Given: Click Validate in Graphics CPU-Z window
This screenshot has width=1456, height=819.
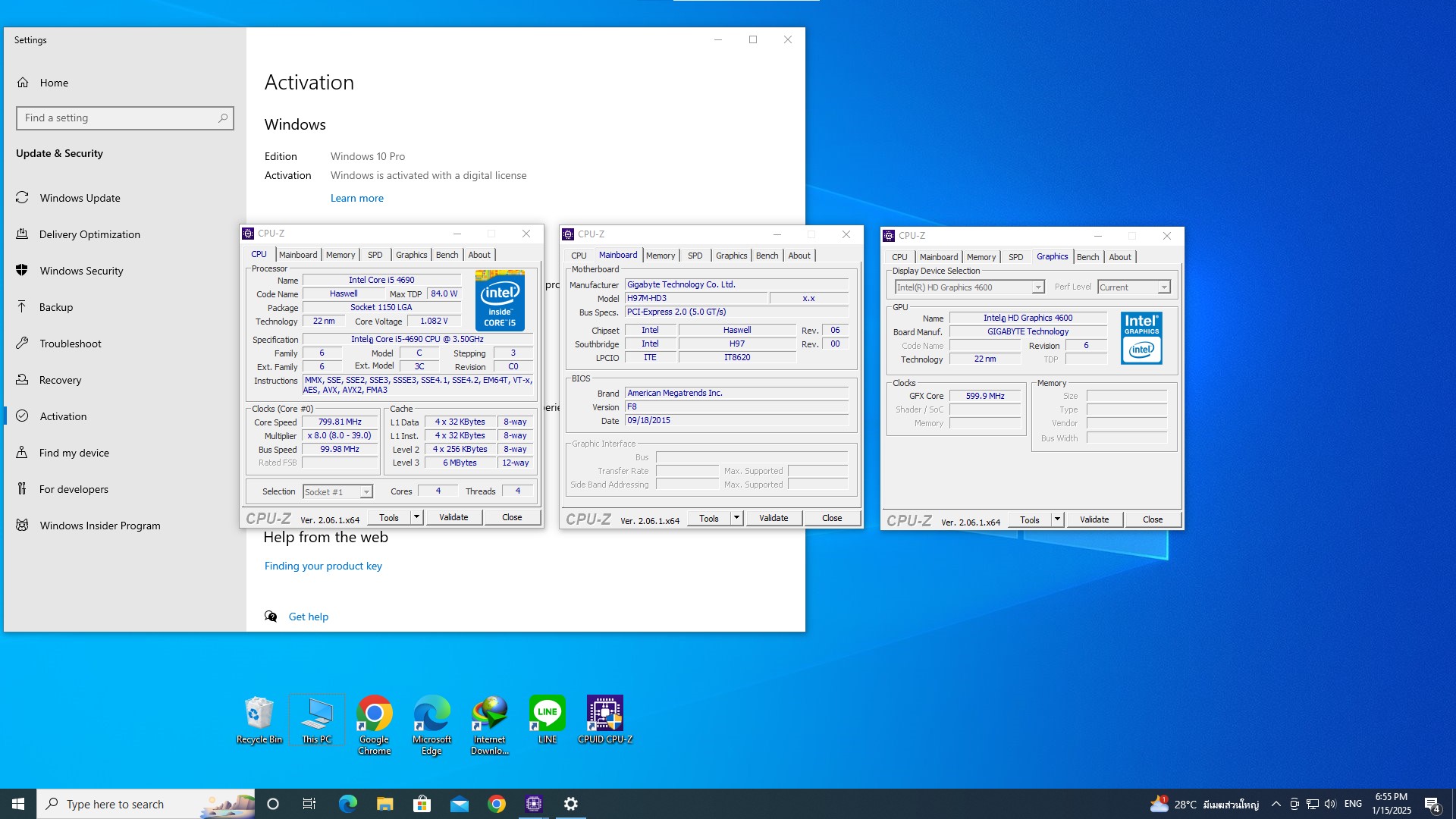Looking at the screenshot, I should click(1094, 519).
